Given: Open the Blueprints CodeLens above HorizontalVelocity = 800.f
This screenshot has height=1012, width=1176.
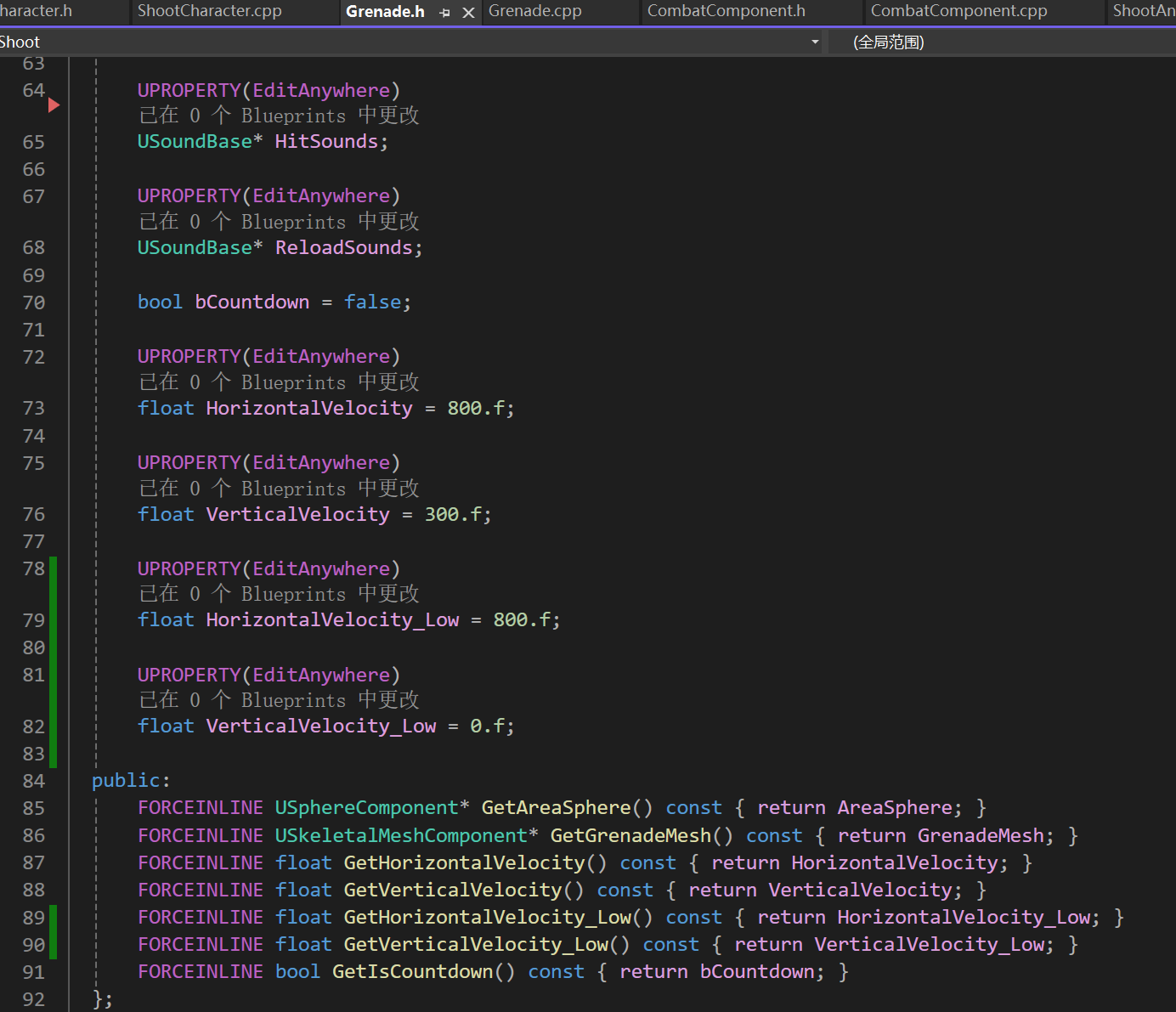Looking at the screenshot, I should [x=279, y=382].
